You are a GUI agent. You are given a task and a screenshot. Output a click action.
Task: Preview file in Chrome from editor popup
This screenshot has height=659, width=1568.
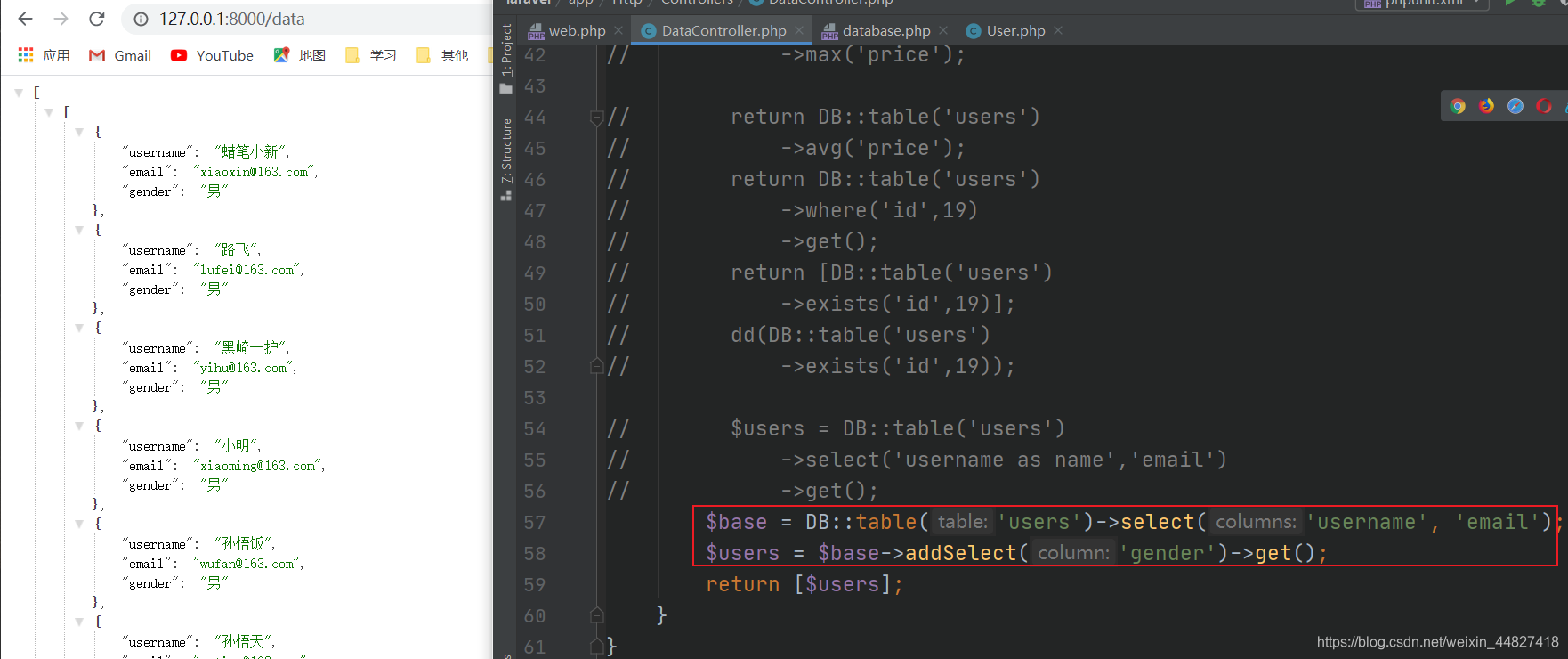tap(1458, 106)
